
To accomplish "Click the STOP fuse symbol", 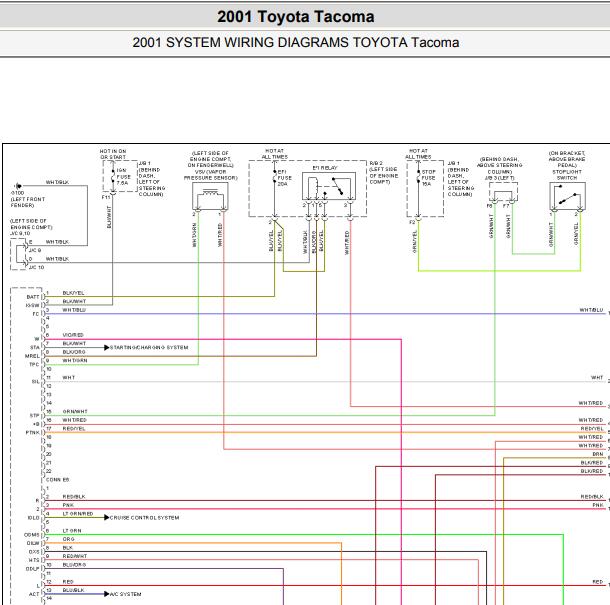I will pyautogui.click(x=418, y=178).
